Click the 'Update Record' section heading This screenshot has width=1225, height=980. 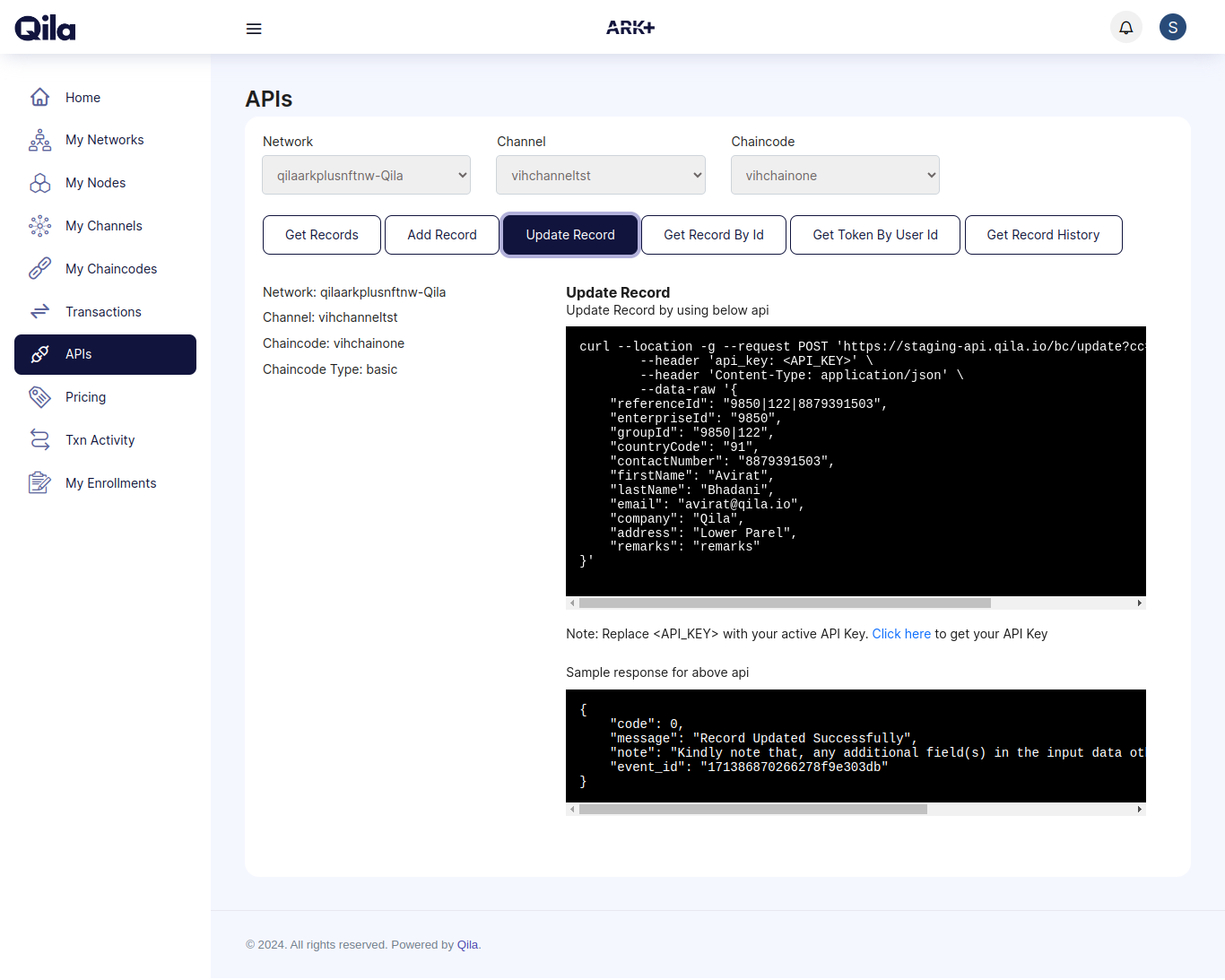coord(618,292)
